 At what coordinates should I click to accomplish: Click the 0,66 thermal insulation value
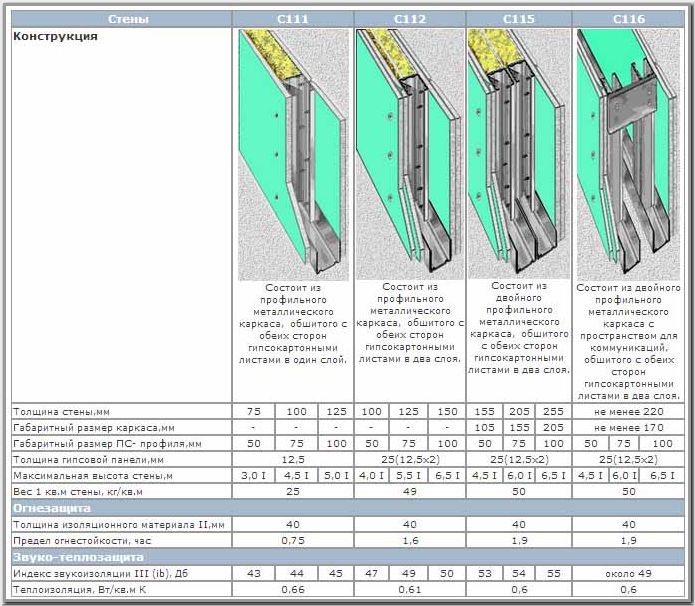293,588
